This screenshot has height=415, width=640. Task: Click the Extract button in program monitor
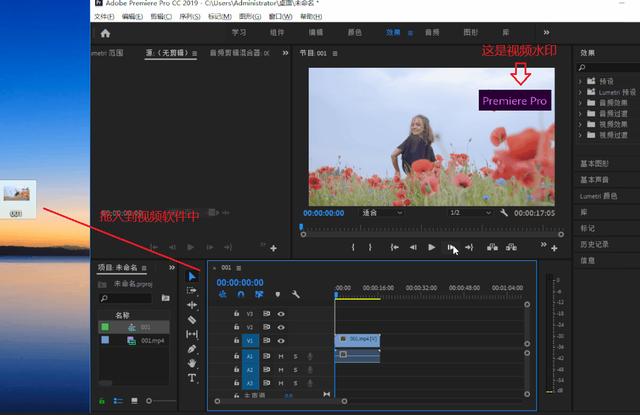[x=511, y=247]
